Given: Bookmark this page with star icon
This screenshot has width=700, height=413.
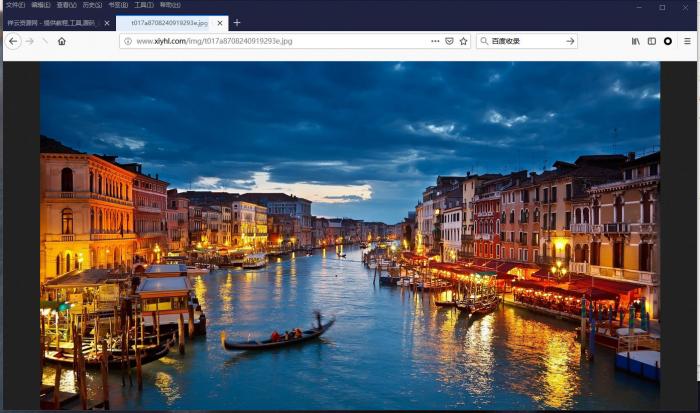Looking at the screenshot, I should (463, 41).
